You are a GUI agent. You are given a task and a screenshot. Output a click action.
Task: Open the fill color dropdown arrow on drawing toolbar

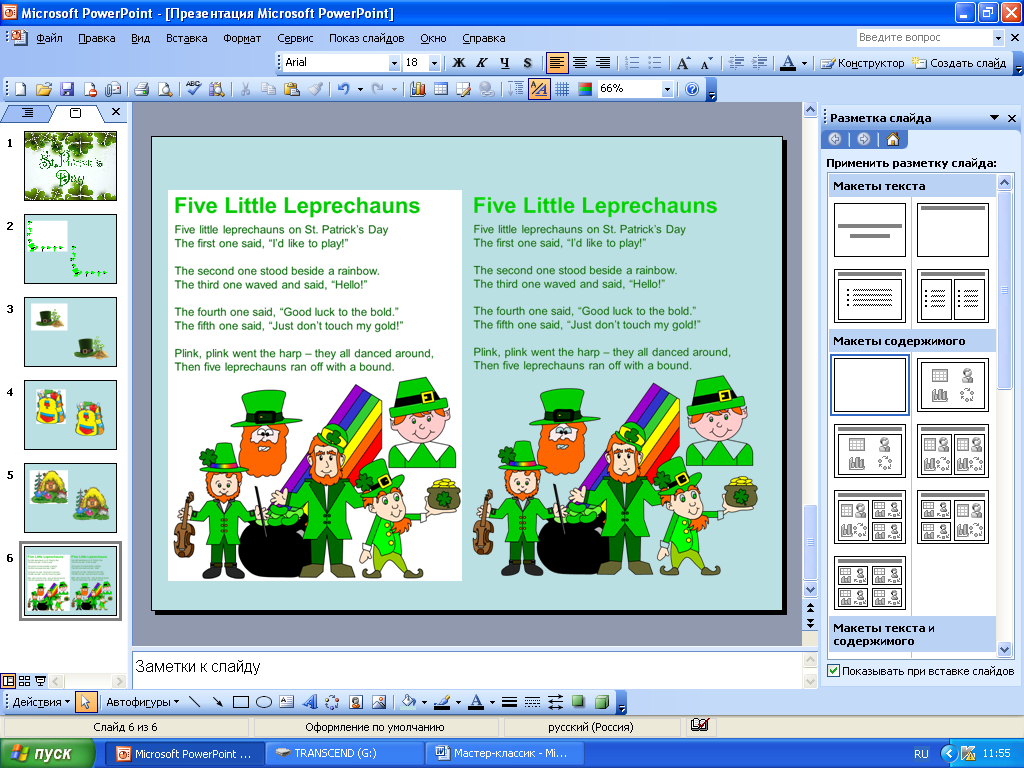click(x=424, y=702)
